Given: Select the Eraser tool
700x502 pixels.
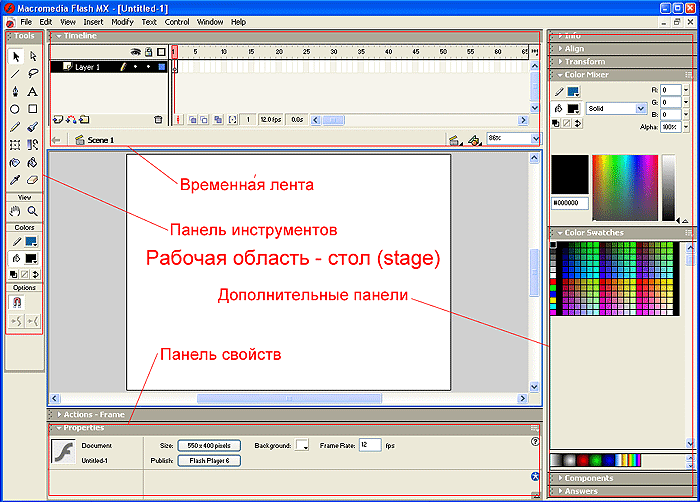Looking at the screenshot, I should tap(33, 180).
